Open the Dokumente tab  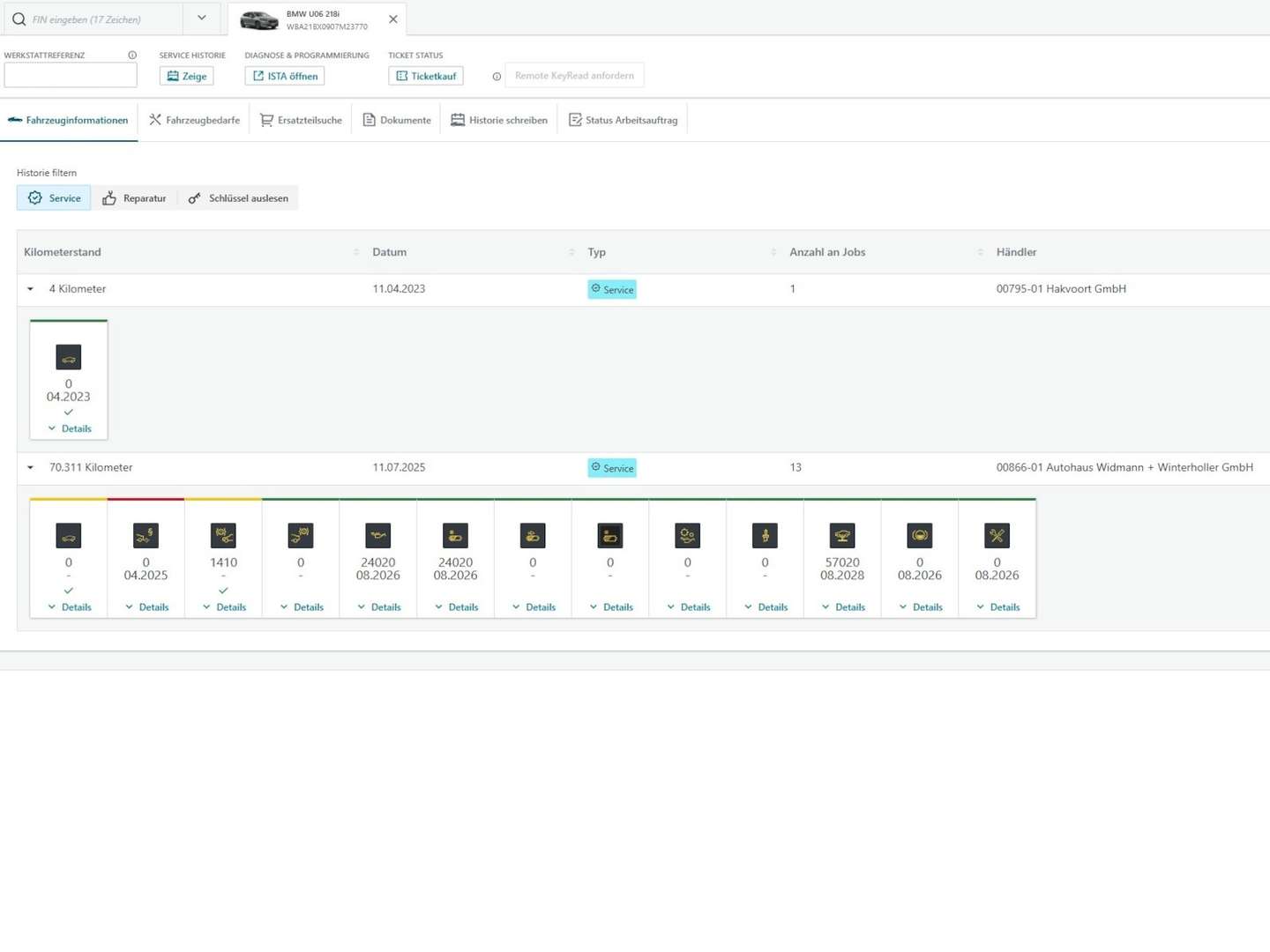tap(396, 121)
